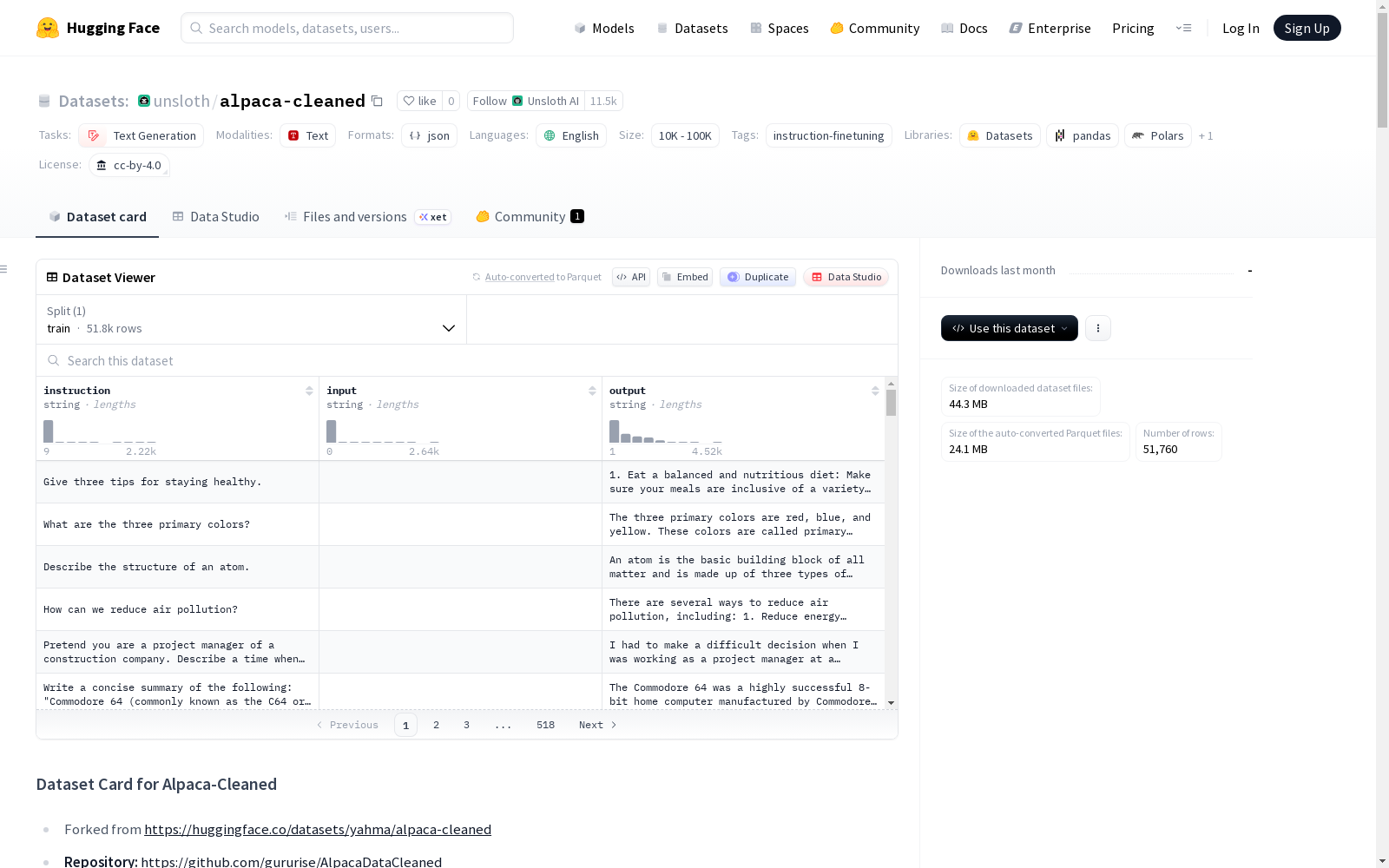The width and height of the screenshot is (1389, 868).
Task: Click the cc-by-4.0 license tag
Action: [129, 165]
